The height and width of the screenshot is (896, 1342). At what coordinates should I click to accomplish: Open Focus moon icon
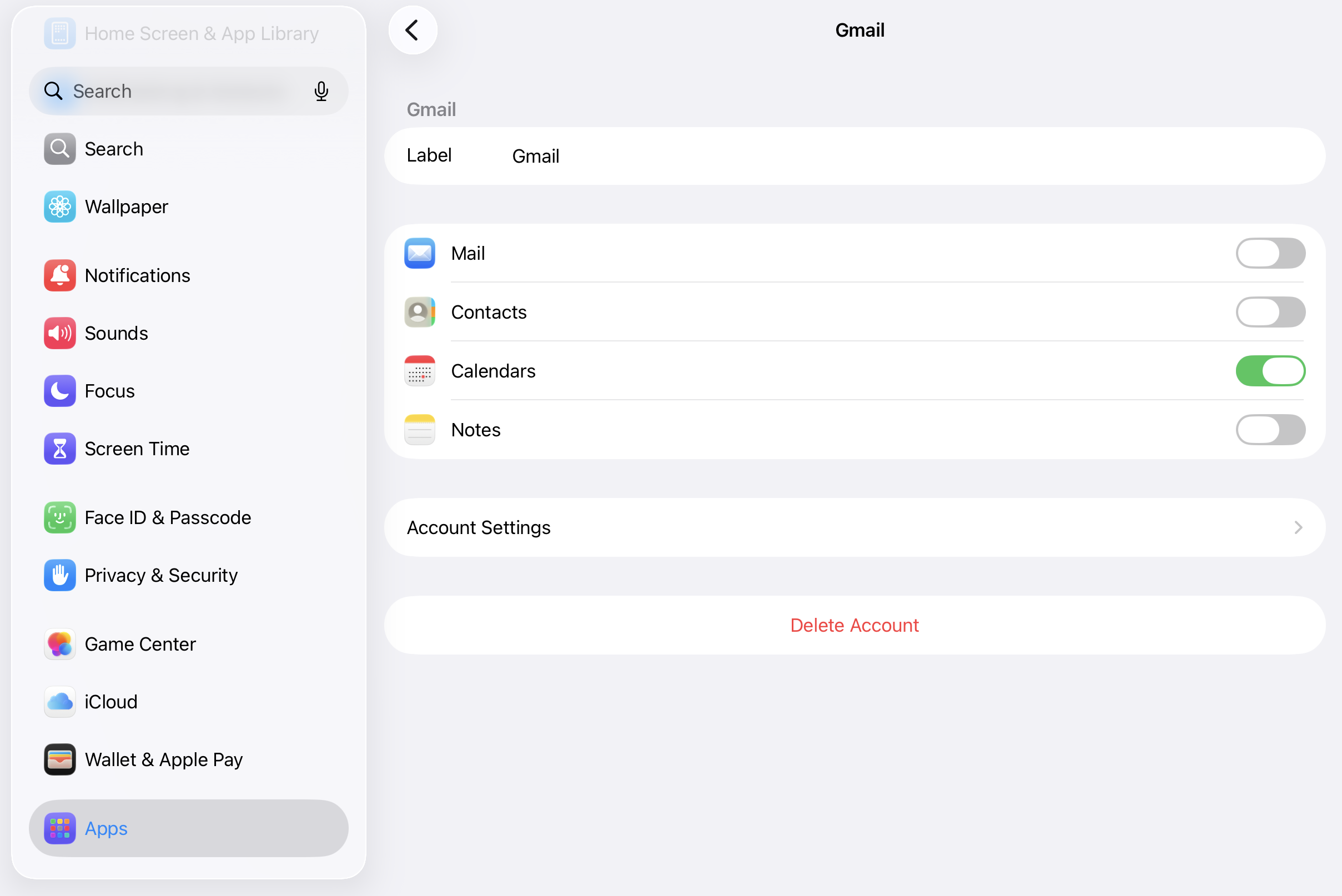(60, 391)
